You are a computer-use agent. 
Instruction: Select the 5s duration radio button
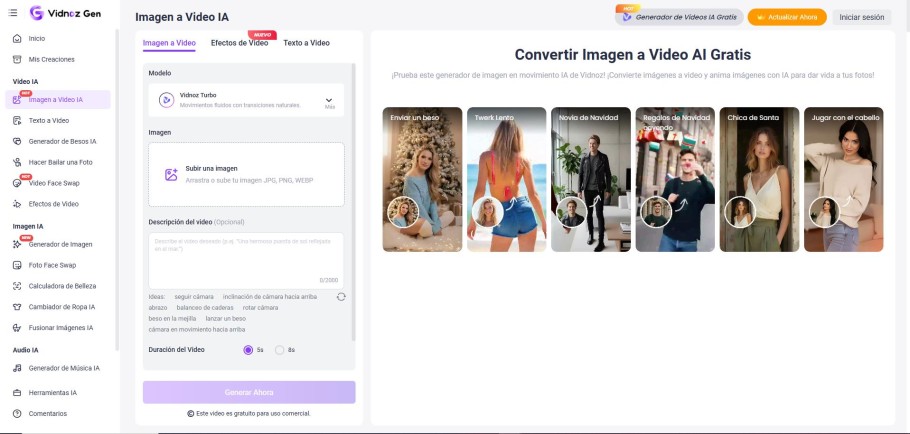tap(248, 350)
